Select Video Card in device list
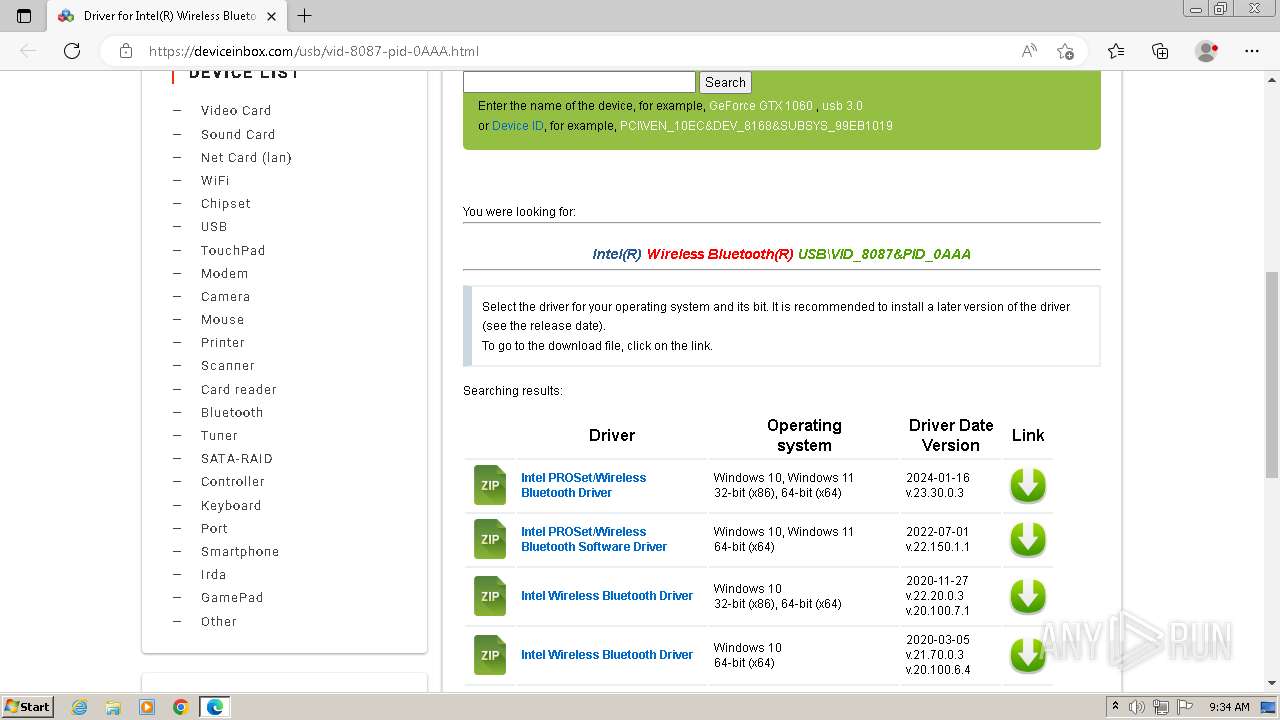 (236, 111)
